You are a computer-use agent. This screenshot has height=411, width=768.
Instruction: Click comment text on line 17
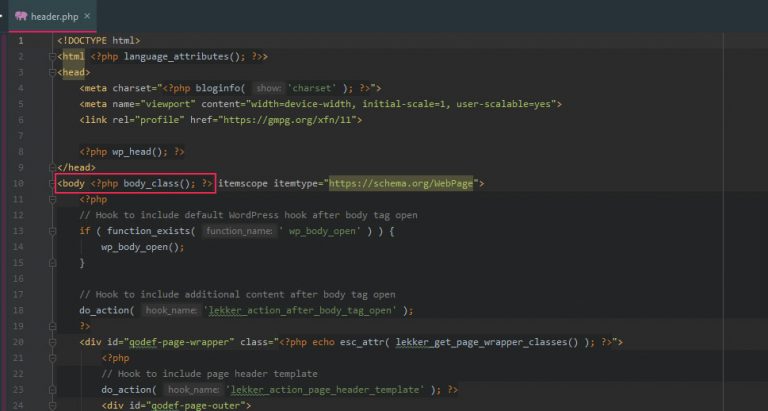[x=237, y=294]
